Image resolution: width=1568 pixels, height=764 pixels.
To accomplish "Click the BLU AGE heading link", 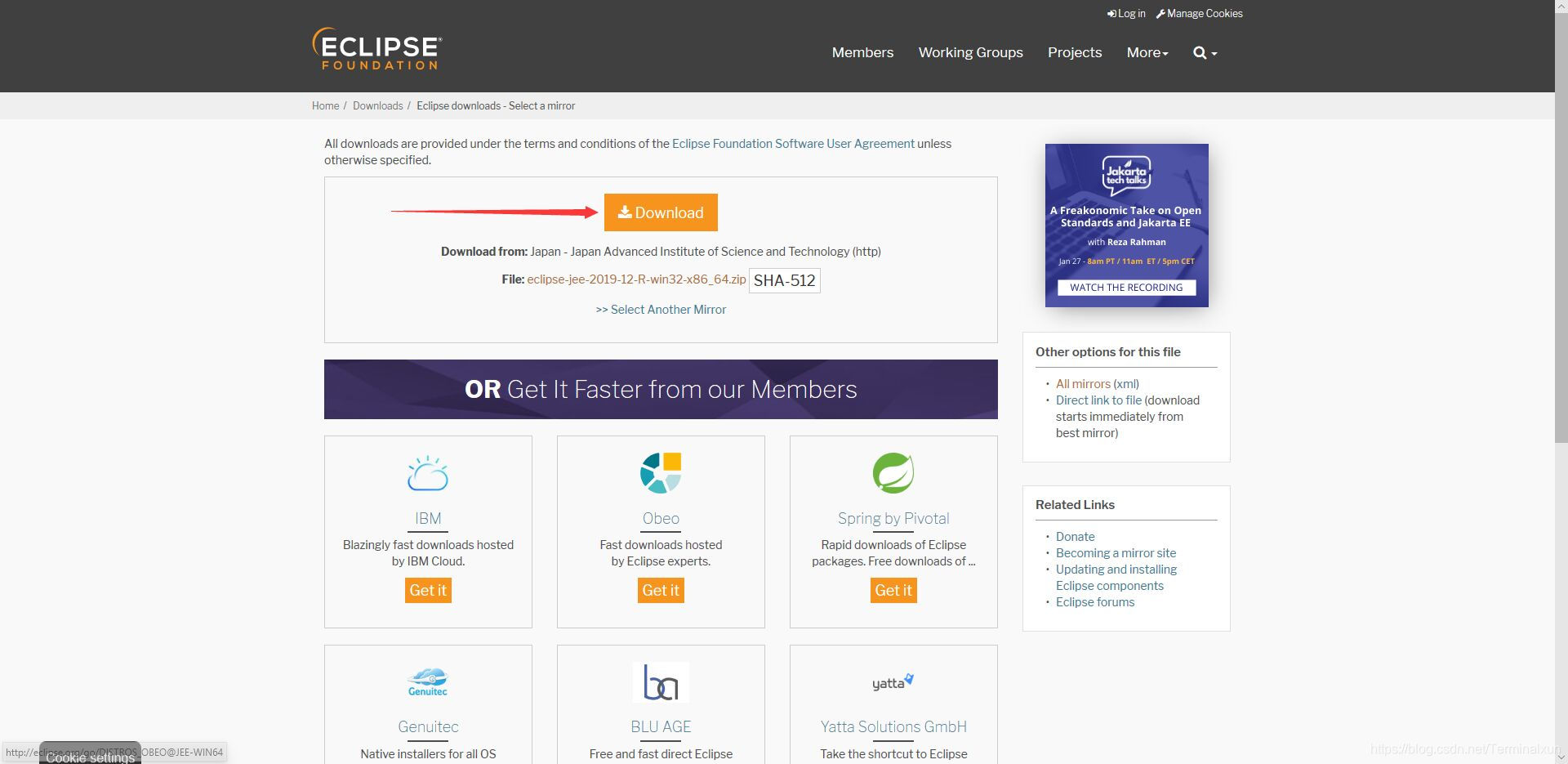I will coord(661,726).
